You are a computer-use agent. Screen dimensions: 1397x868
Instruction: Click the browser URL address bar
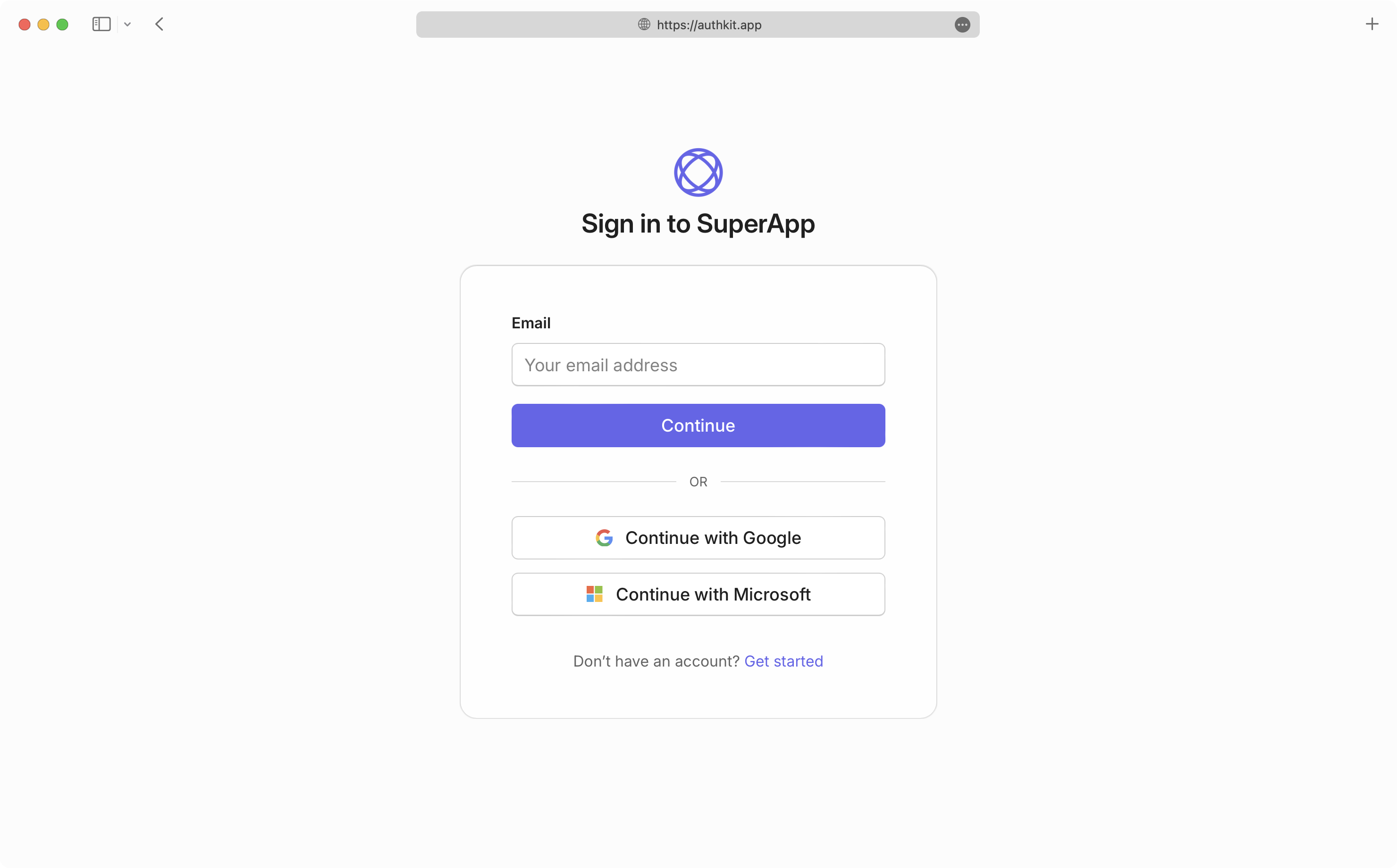point(698,24)
